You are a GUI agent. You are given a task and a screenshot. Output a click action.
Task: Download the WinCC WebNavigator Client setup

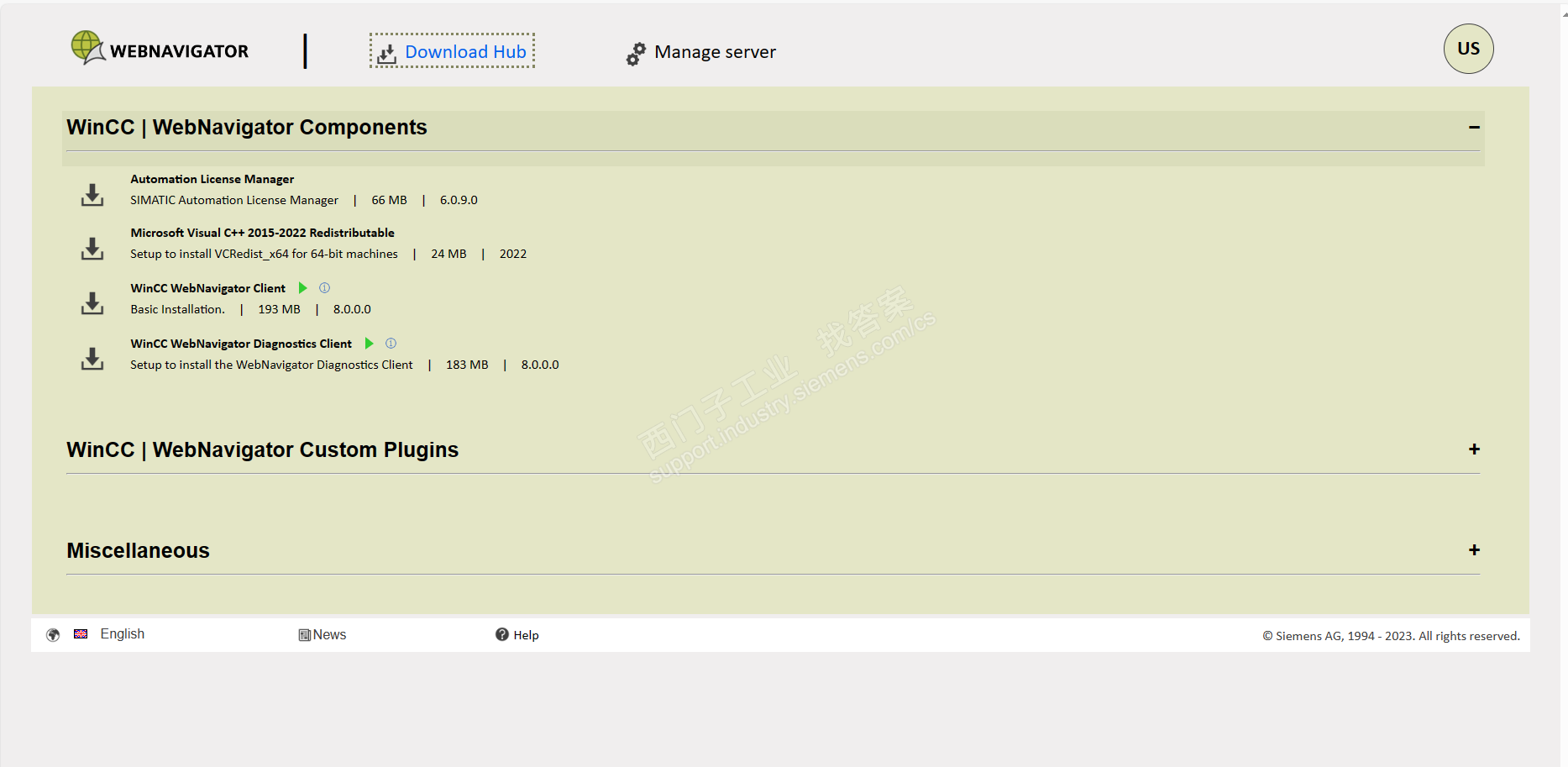coord(92,303)
